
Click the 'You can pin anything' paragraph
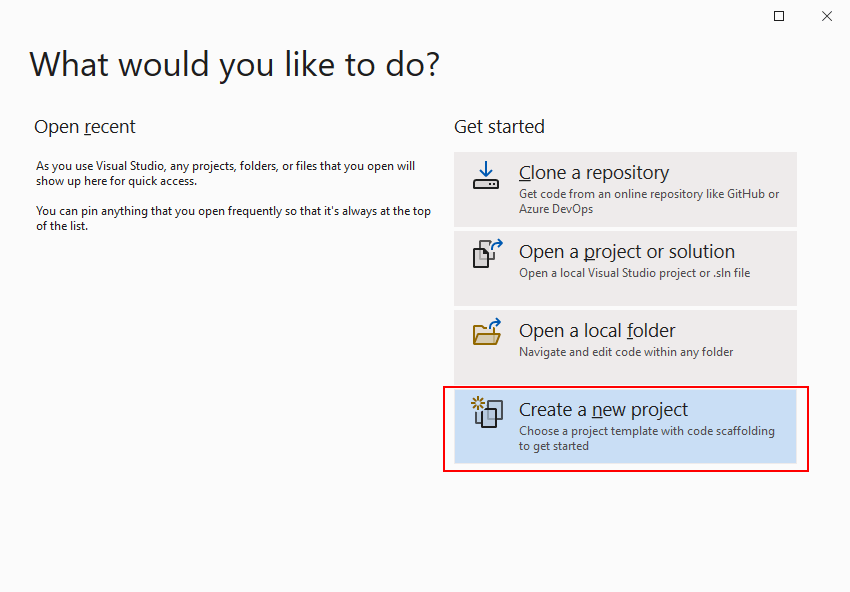coord(233,218)
